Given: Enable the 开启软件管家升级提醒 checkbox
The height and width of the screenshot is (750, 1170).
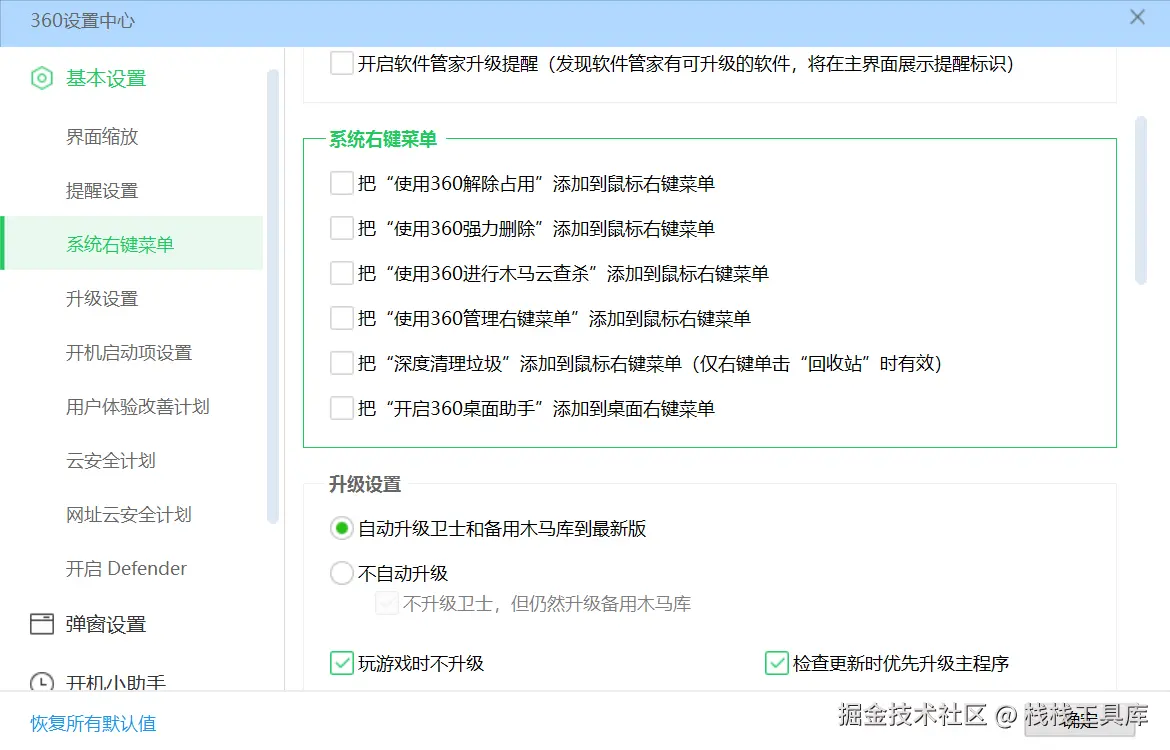Looking at the screenshot, I should [342, 63].
